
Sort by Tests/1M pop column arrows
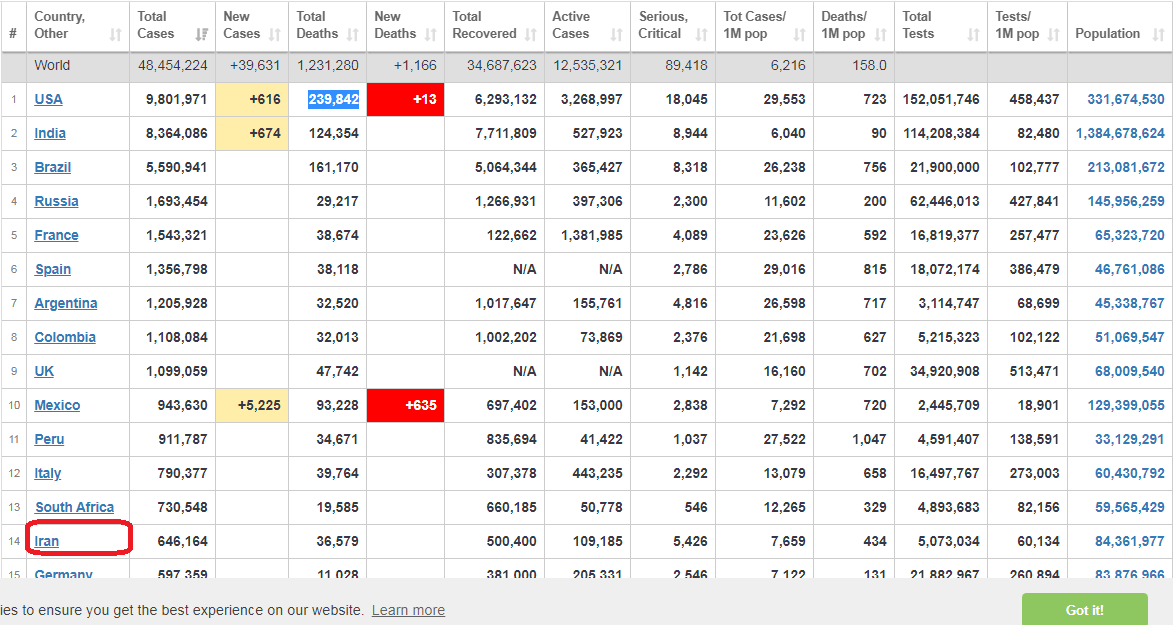point(1053,34)
